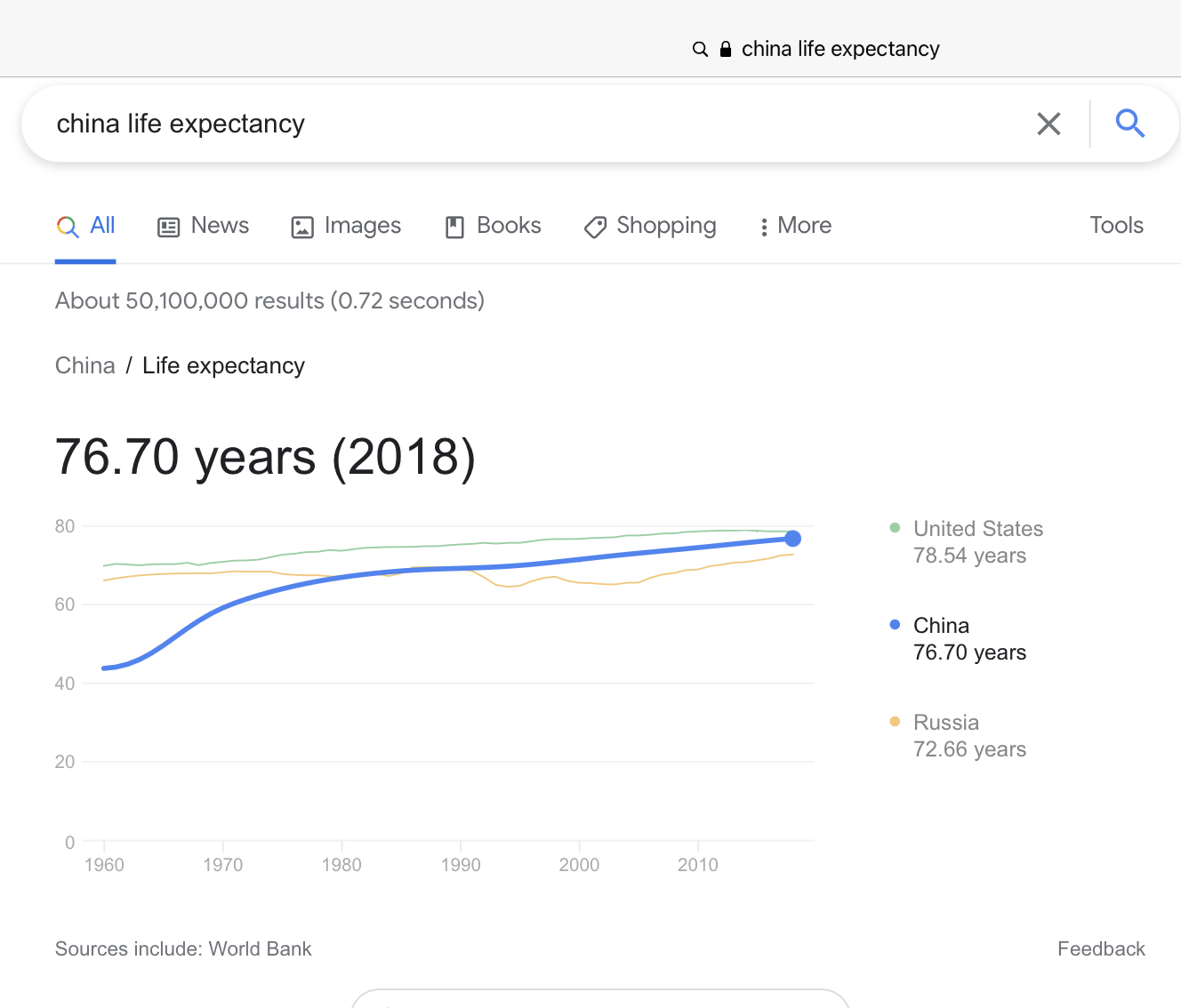The height and width of the screenshot is (1008, 1181).
Task: Click the blue search magnifier button
Action: [x=1129, y=124]
